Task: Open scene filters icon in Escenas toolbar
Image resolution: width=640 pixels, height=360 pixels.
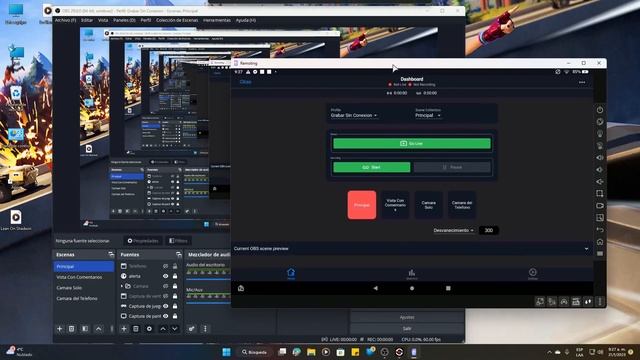Action: click(x=85, y=329)
